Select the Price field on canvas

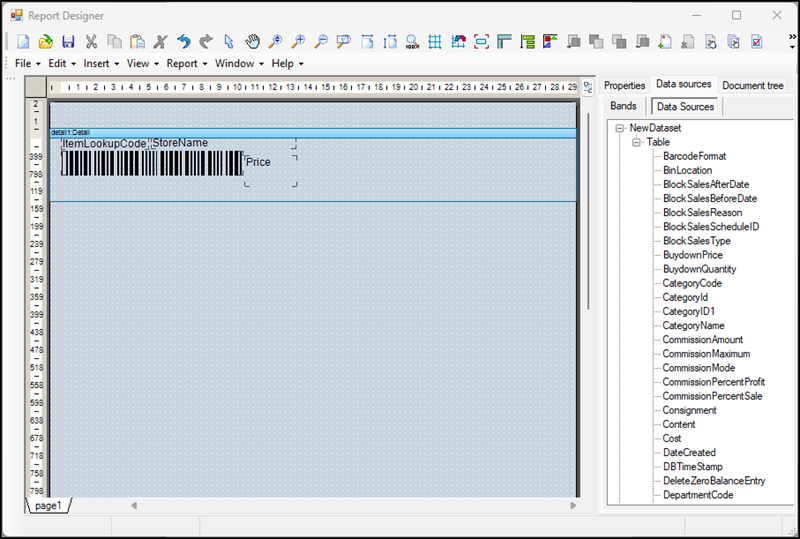click(x=270, y=171)
